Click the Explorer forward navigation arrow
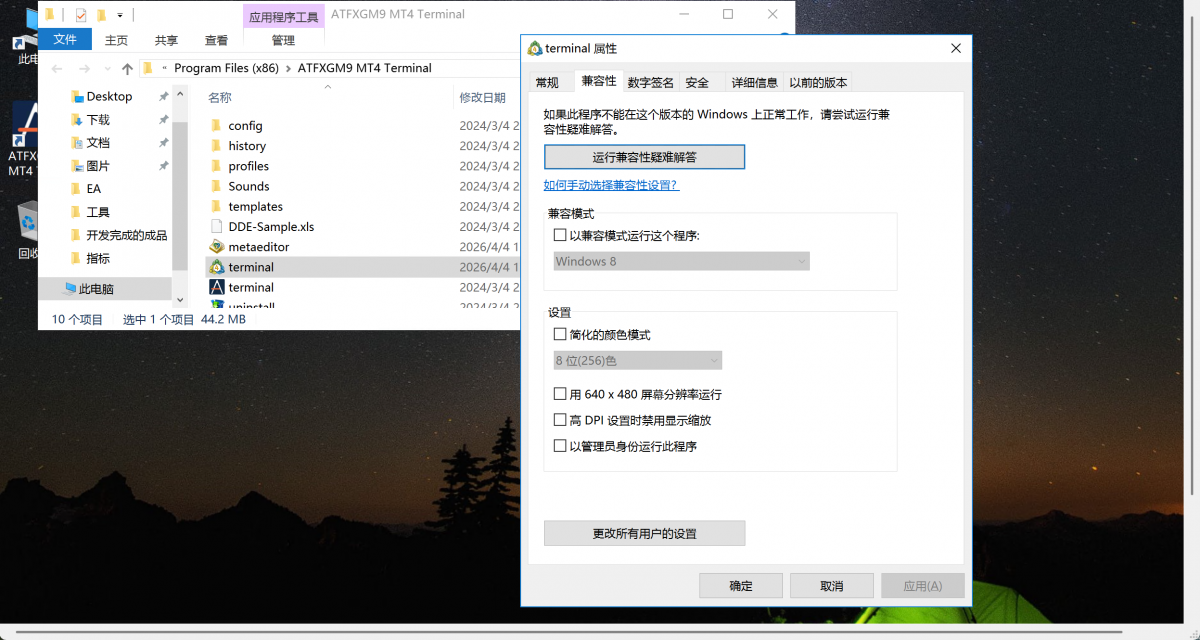Image resolution: width=1200 pixels, height=640 pixels. tap(86, 68)
